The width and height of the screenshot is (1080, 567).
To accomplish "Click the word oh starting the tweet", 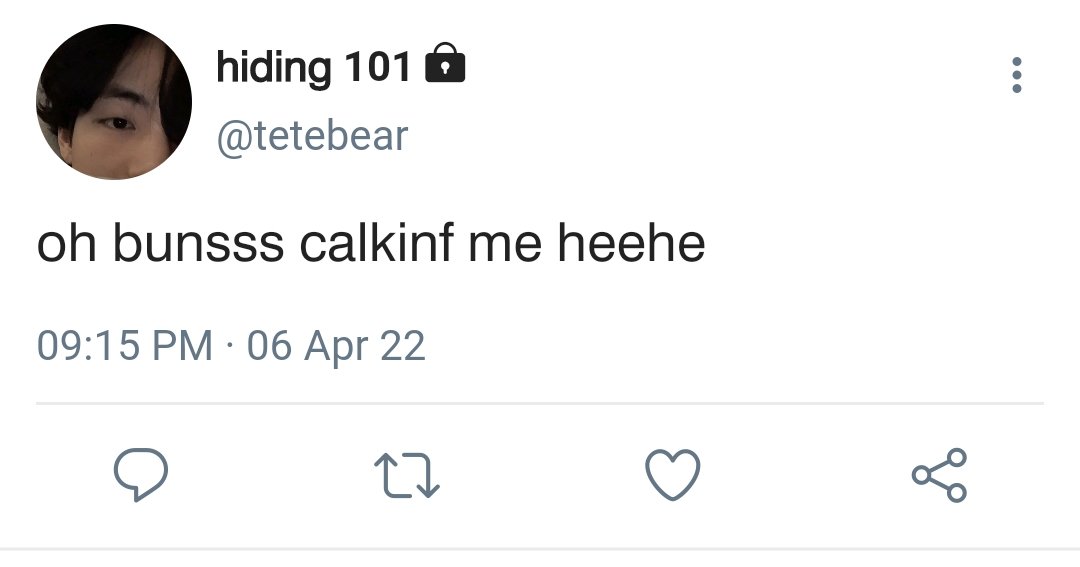I will pos(66,243).
